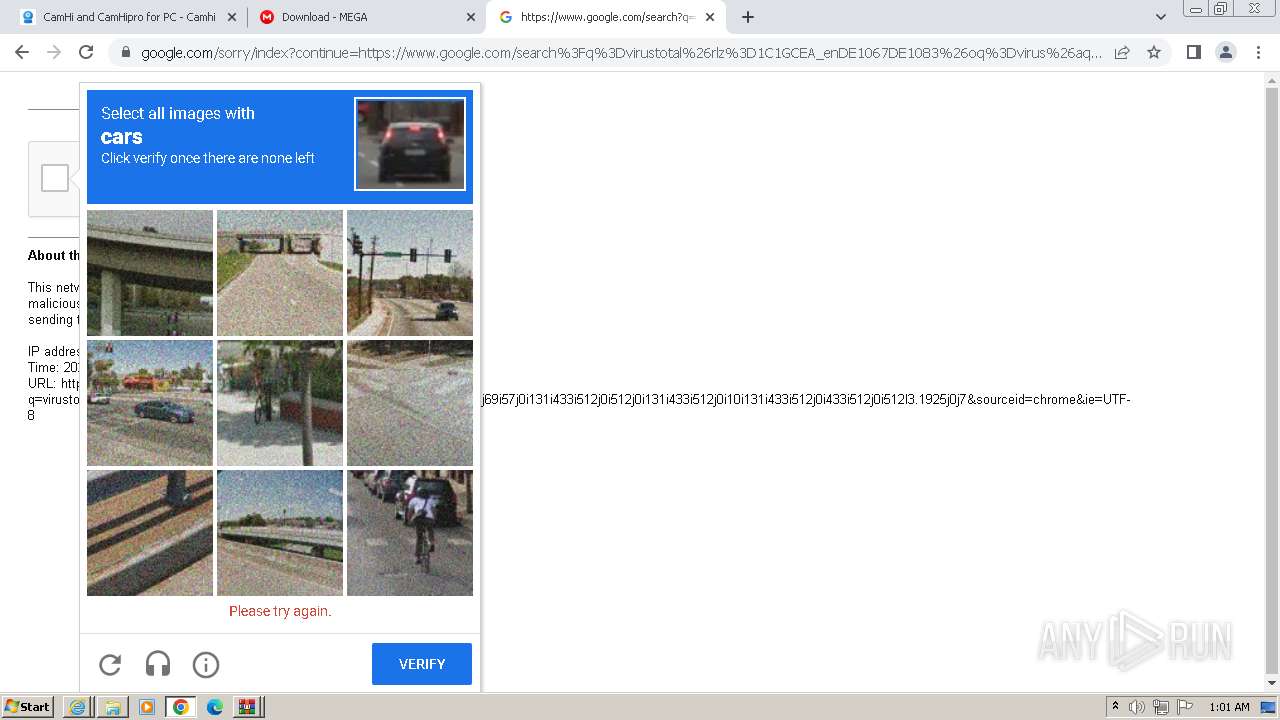Tick the I'm not a robot checkbox
The height and width of the screenshot is (720, 1280).
pos(55,178)
